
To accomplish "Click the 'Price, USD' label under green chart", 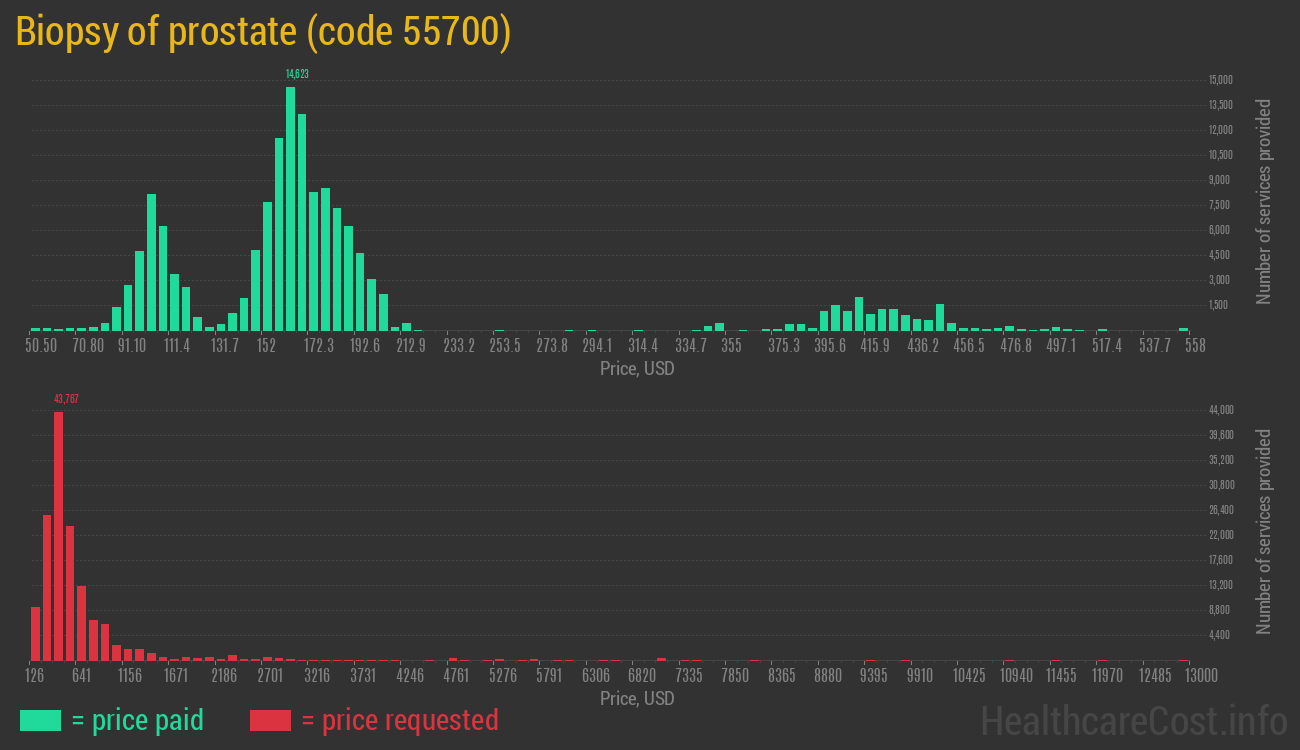I will pyautogui.click(x=637, y=369).
